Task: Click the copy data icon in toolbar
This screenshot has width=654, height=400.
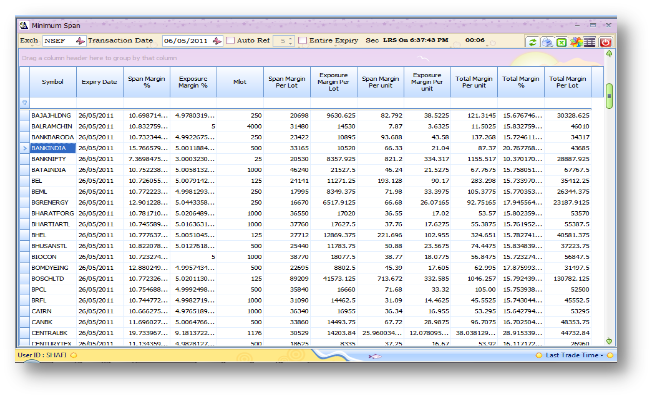Action: tap(549, 42)
